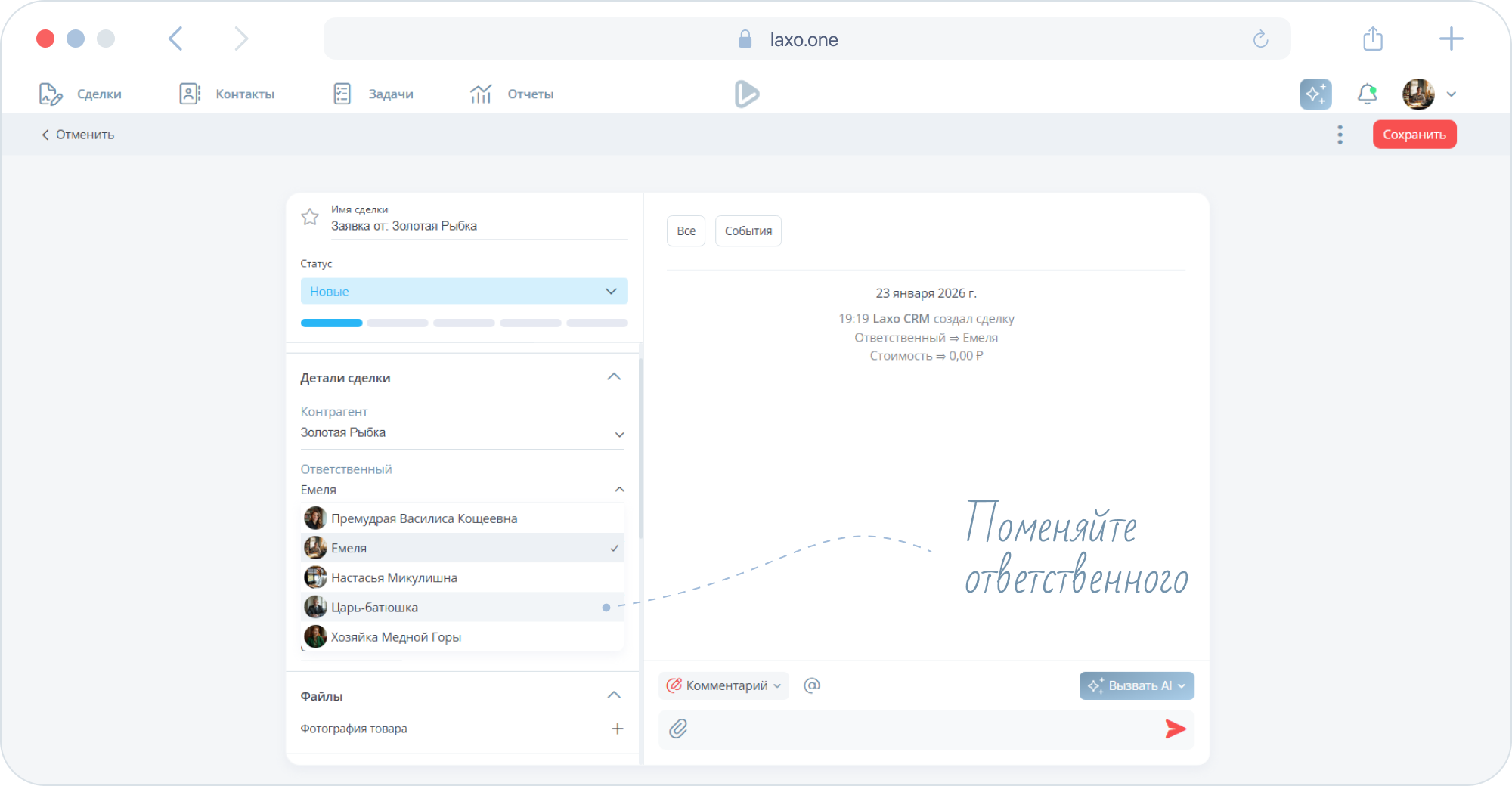Choose Премудрая Василиса Кощеевна as responsible
This screenshot has width=1512, height=786.
423,518
